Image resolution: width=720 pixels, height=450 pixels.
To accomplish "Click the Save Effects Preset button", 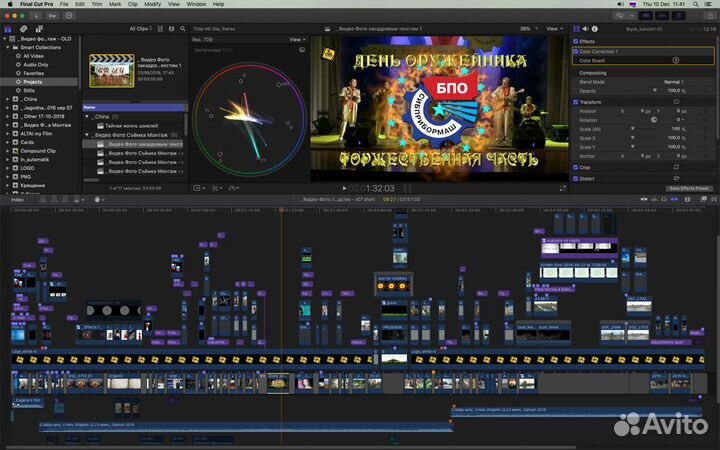I will point(689,188).
